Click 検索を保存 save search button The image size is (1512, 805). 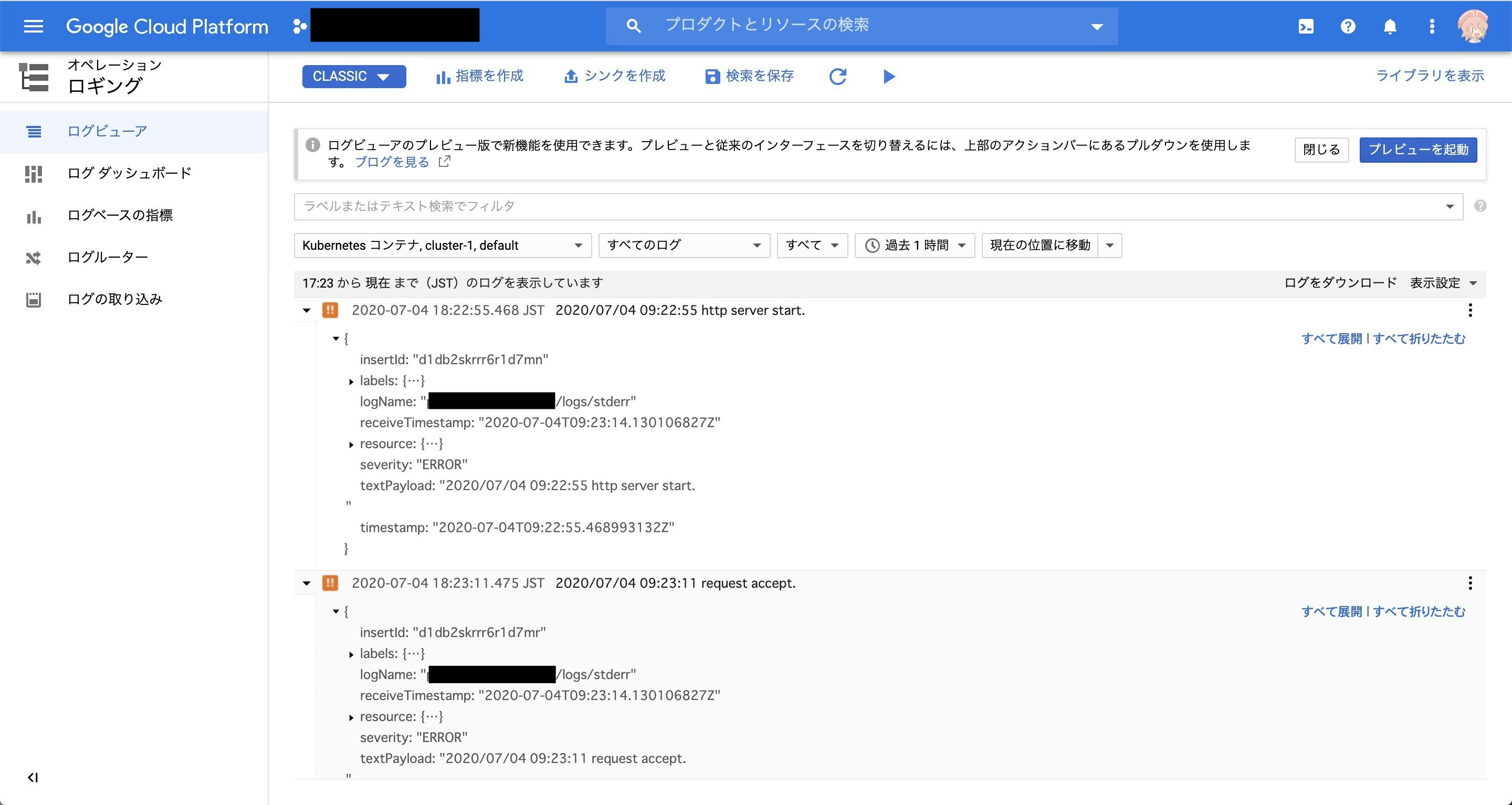pyautogui.click(x=750, y=76)
